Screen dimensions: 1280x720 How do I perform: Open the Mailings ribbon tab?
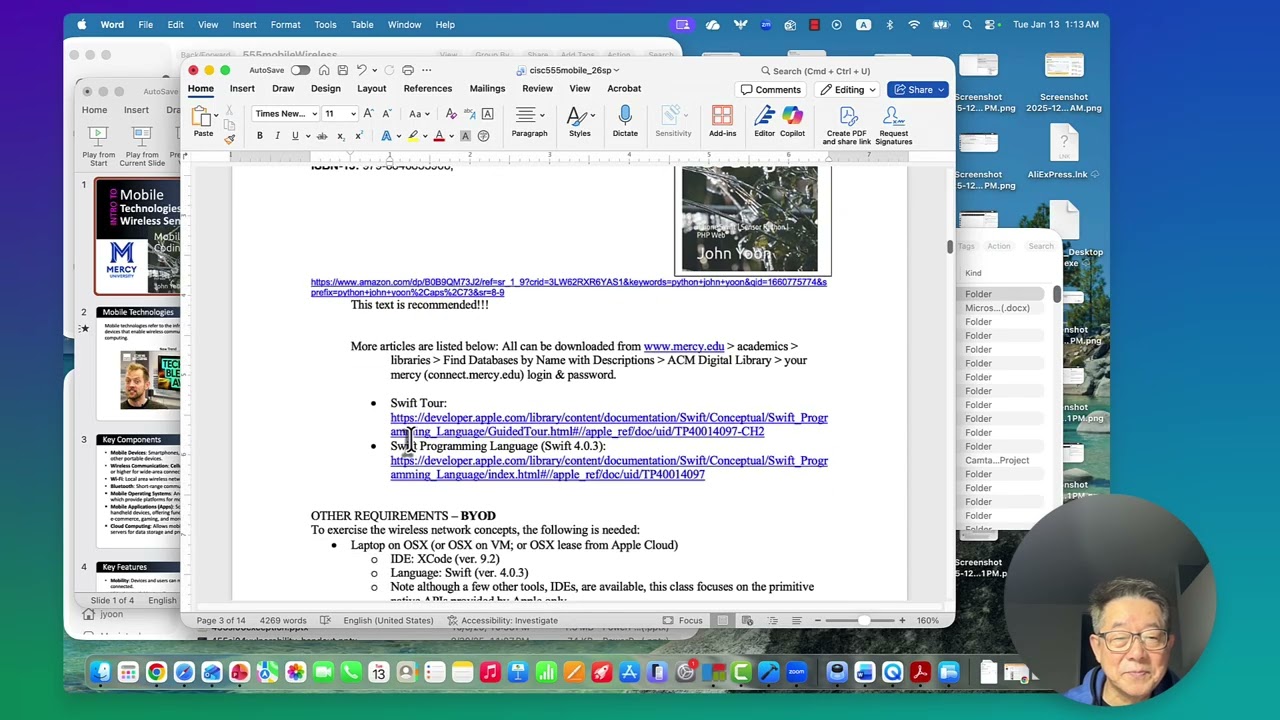coord(487,88)
